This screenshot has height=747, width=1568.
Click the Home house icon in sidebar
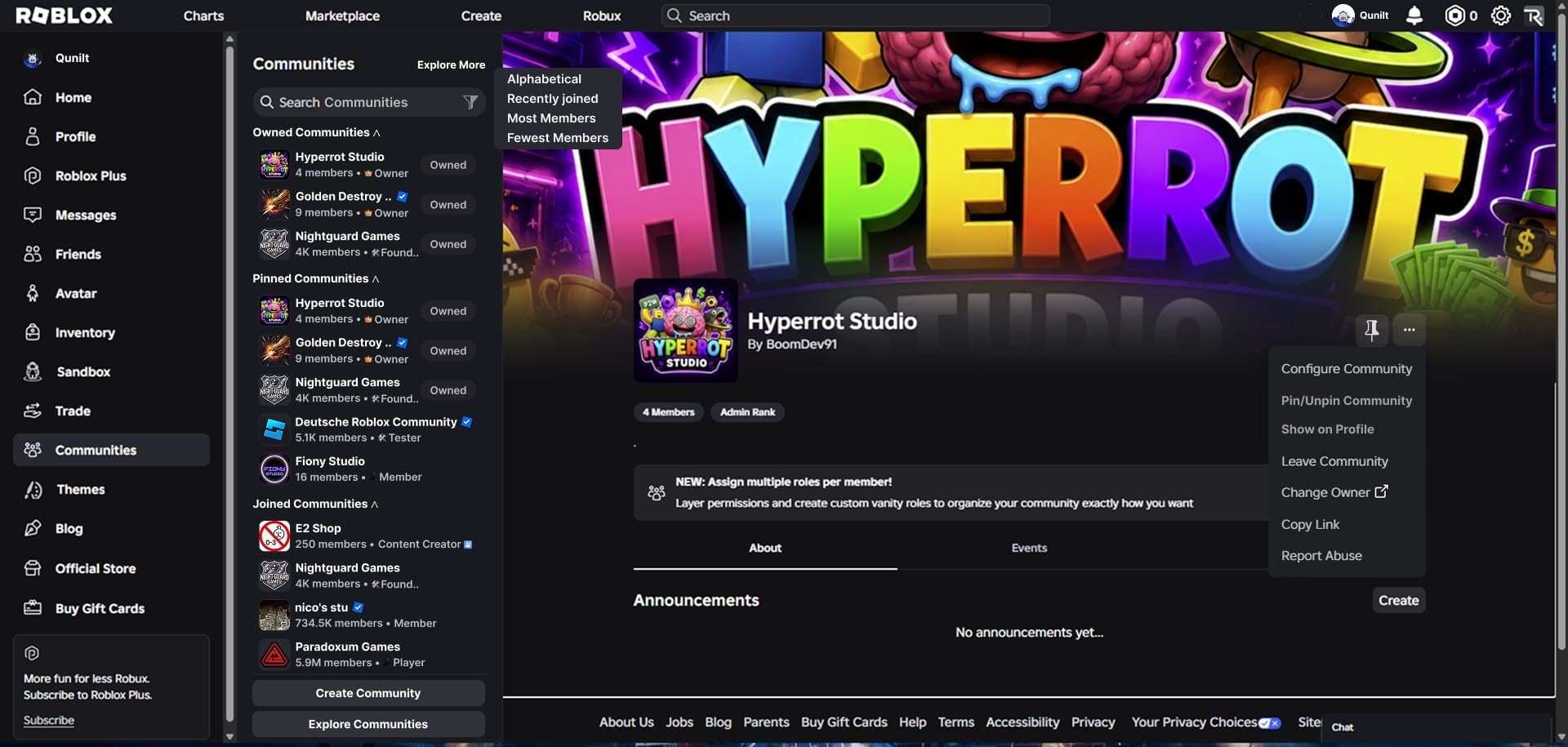33,97
